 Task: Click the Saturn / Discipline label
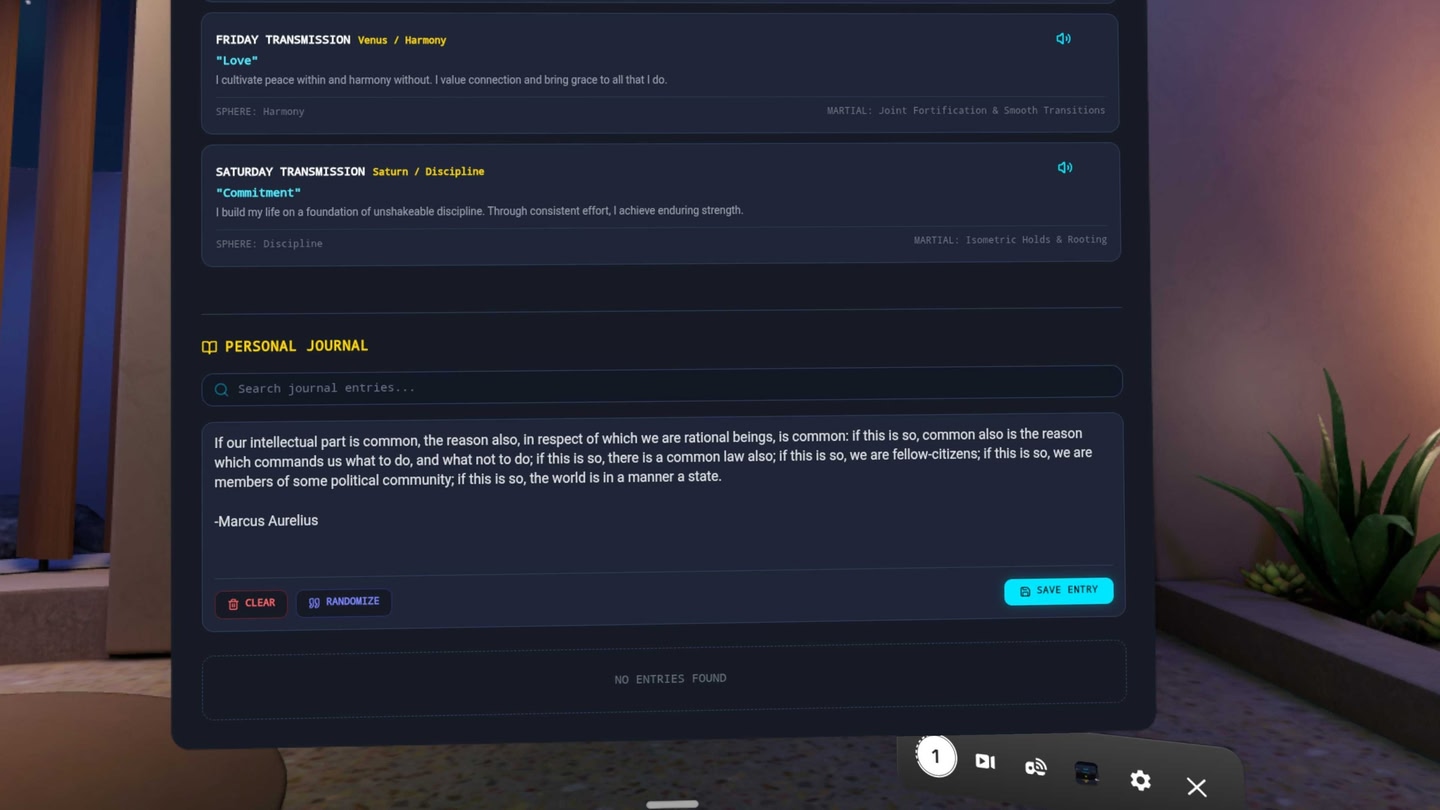click(428, 172)
